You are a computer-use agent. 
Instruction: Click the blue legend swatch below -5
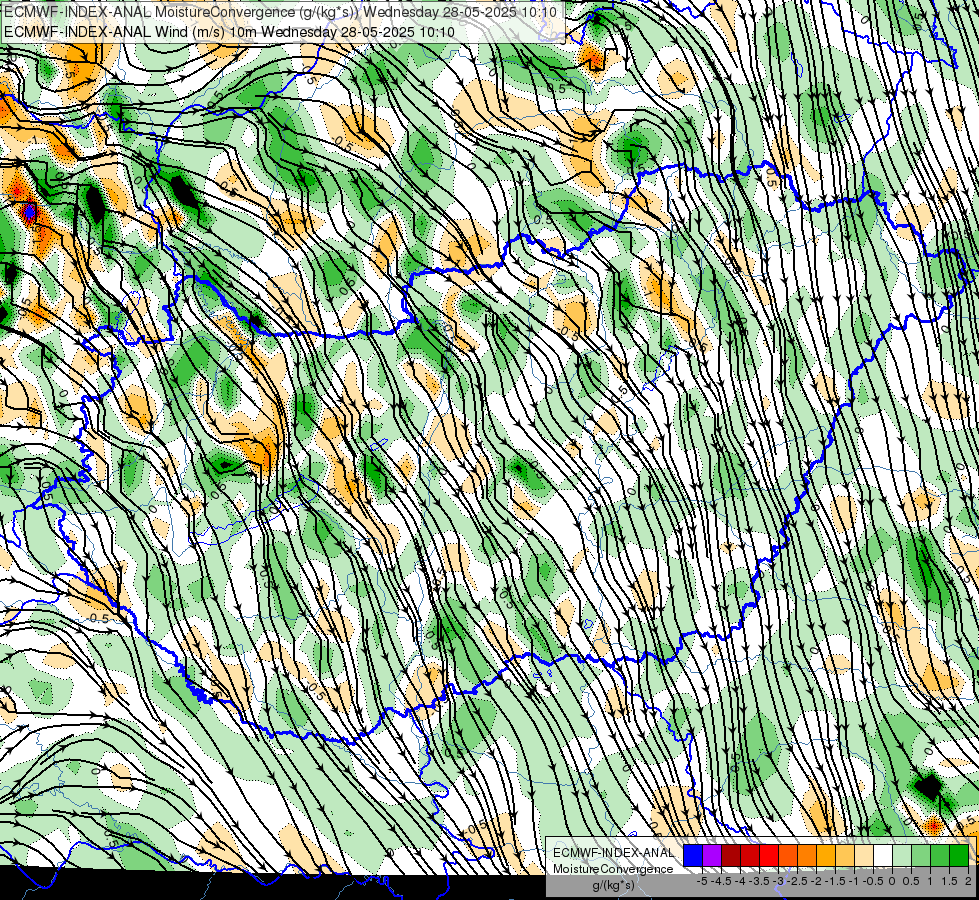[x=693, y=855]
